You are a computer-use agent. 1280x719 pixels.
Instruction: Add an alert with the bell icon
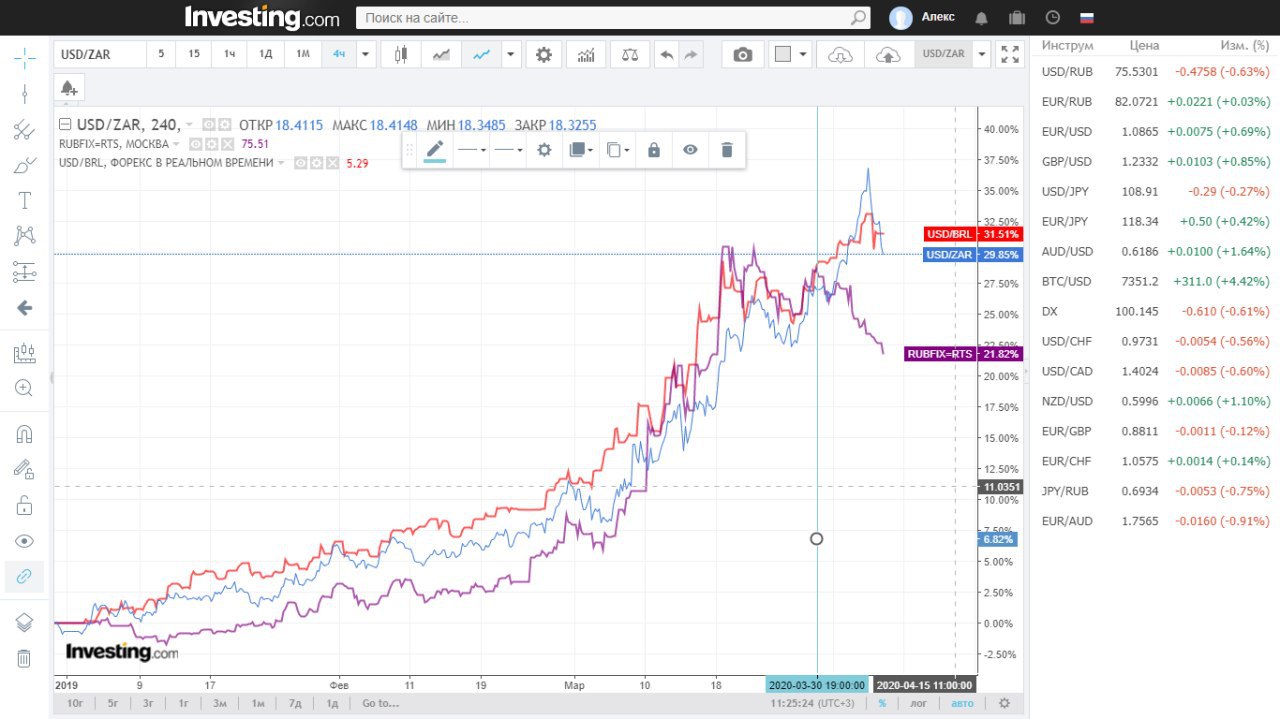(x=69, y=88)
